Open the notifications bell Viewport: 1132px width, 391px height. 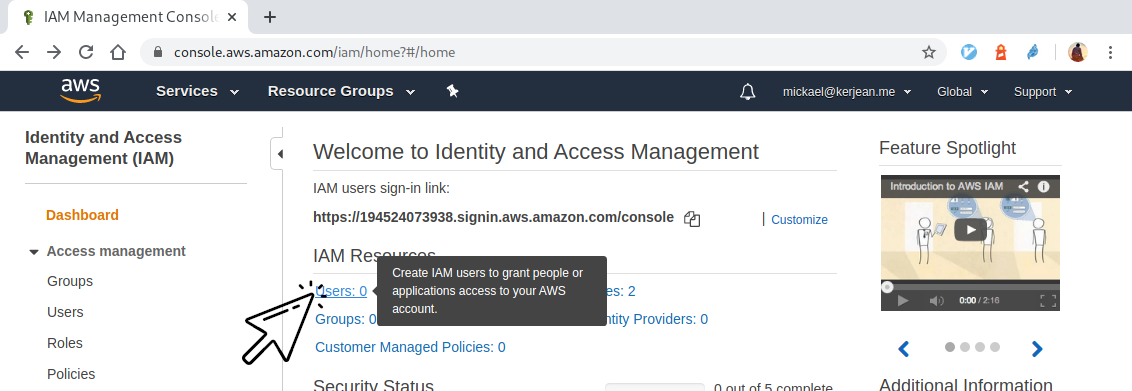pos(748,92)
